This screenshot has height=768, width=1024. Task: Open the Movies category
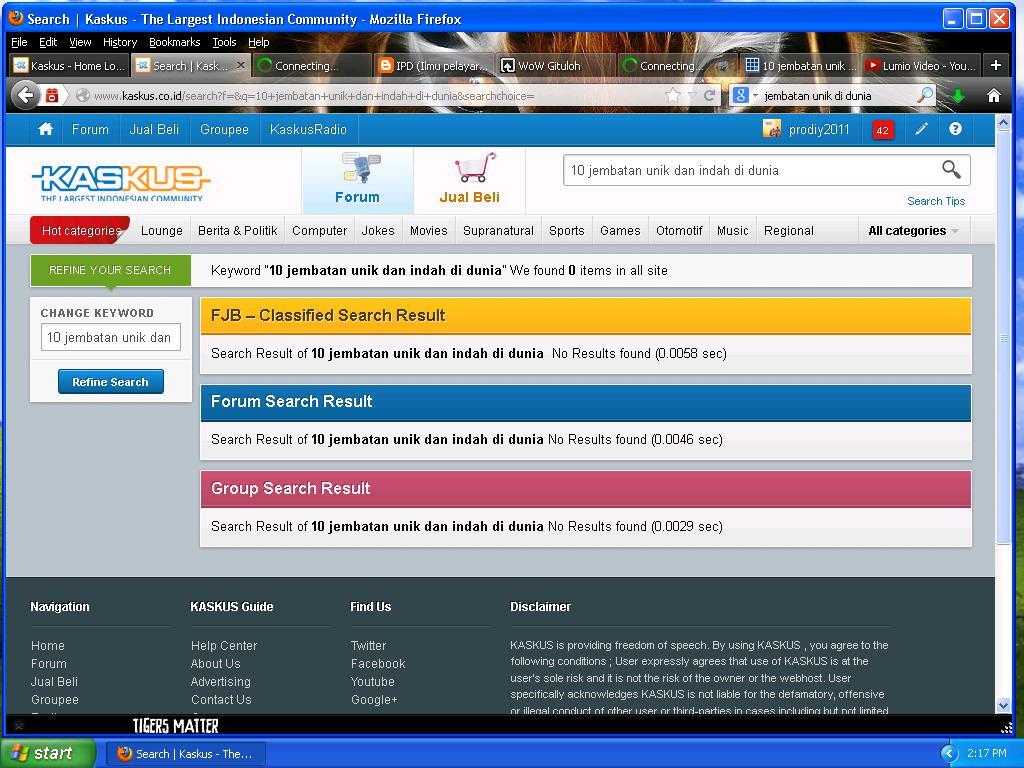(x=428, y=231)
